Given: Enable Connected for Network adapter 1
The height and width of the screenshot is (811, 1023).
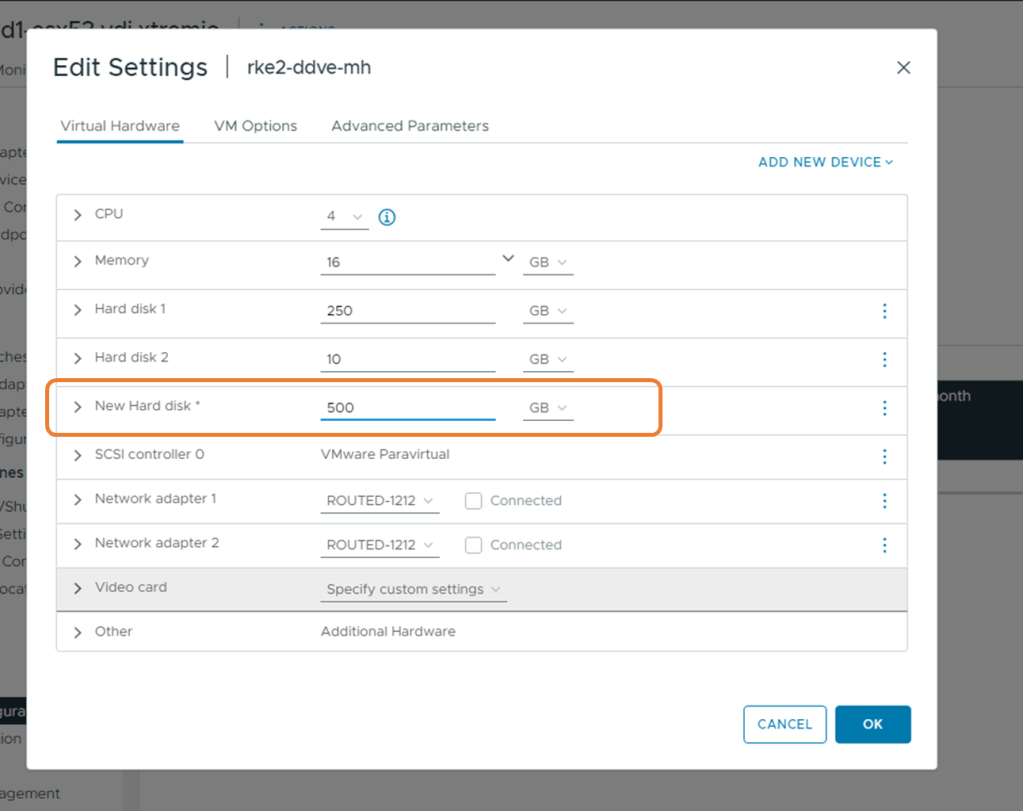Looking at the screenshot, I should point(474,501).
